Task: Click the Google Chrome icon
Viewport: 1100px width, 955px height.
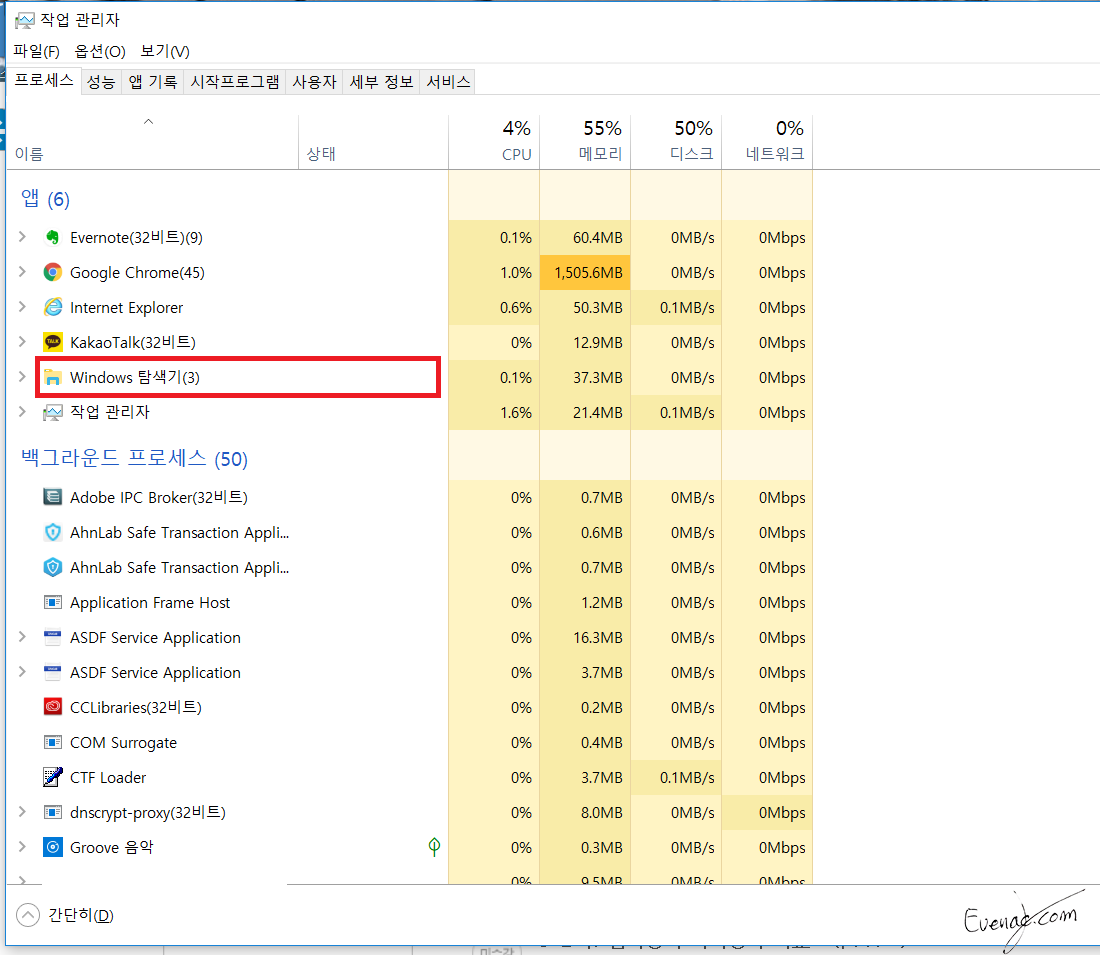Action: [x=53, y=272]
